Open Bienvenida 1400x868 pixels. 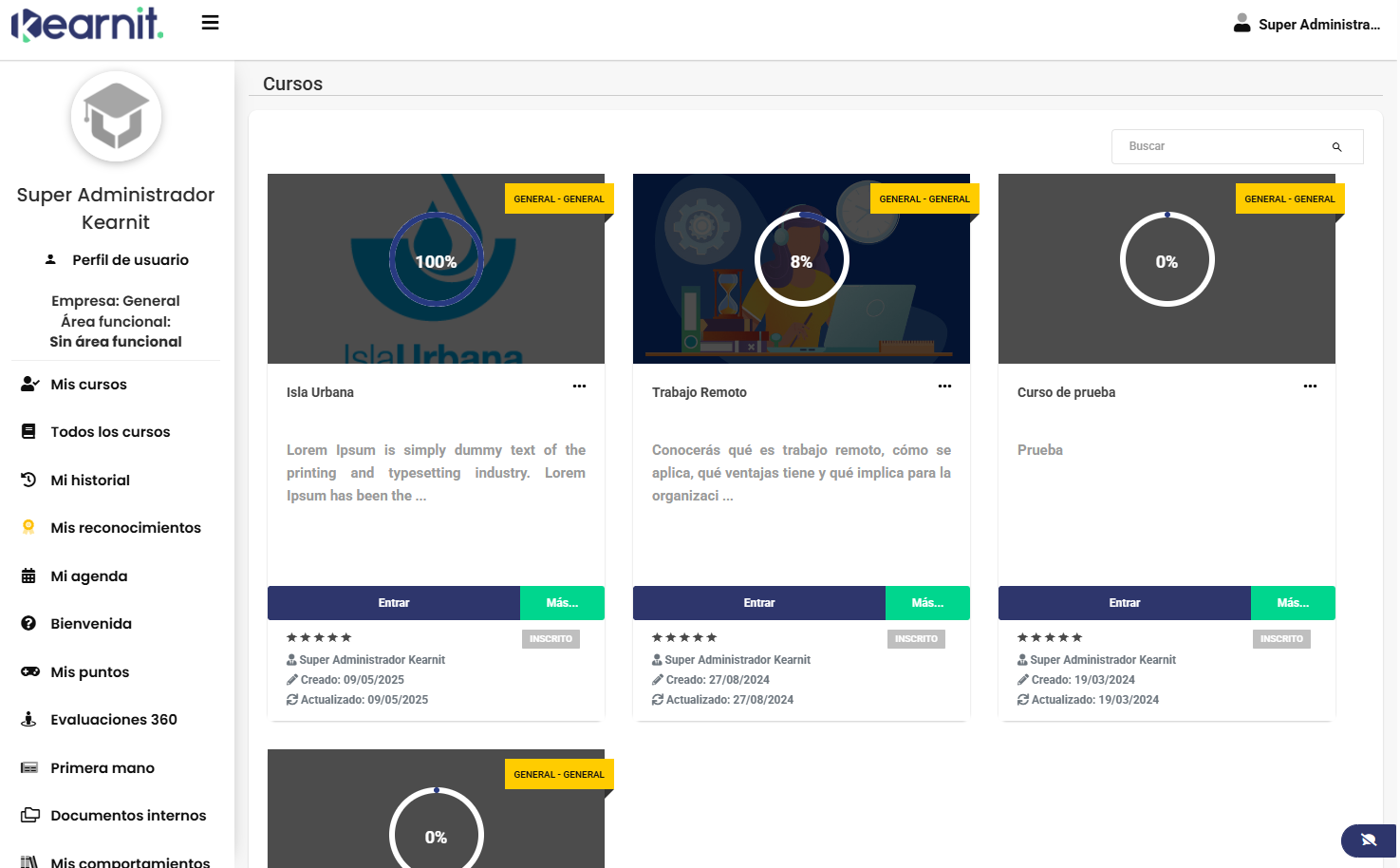(x=91, y=623)
